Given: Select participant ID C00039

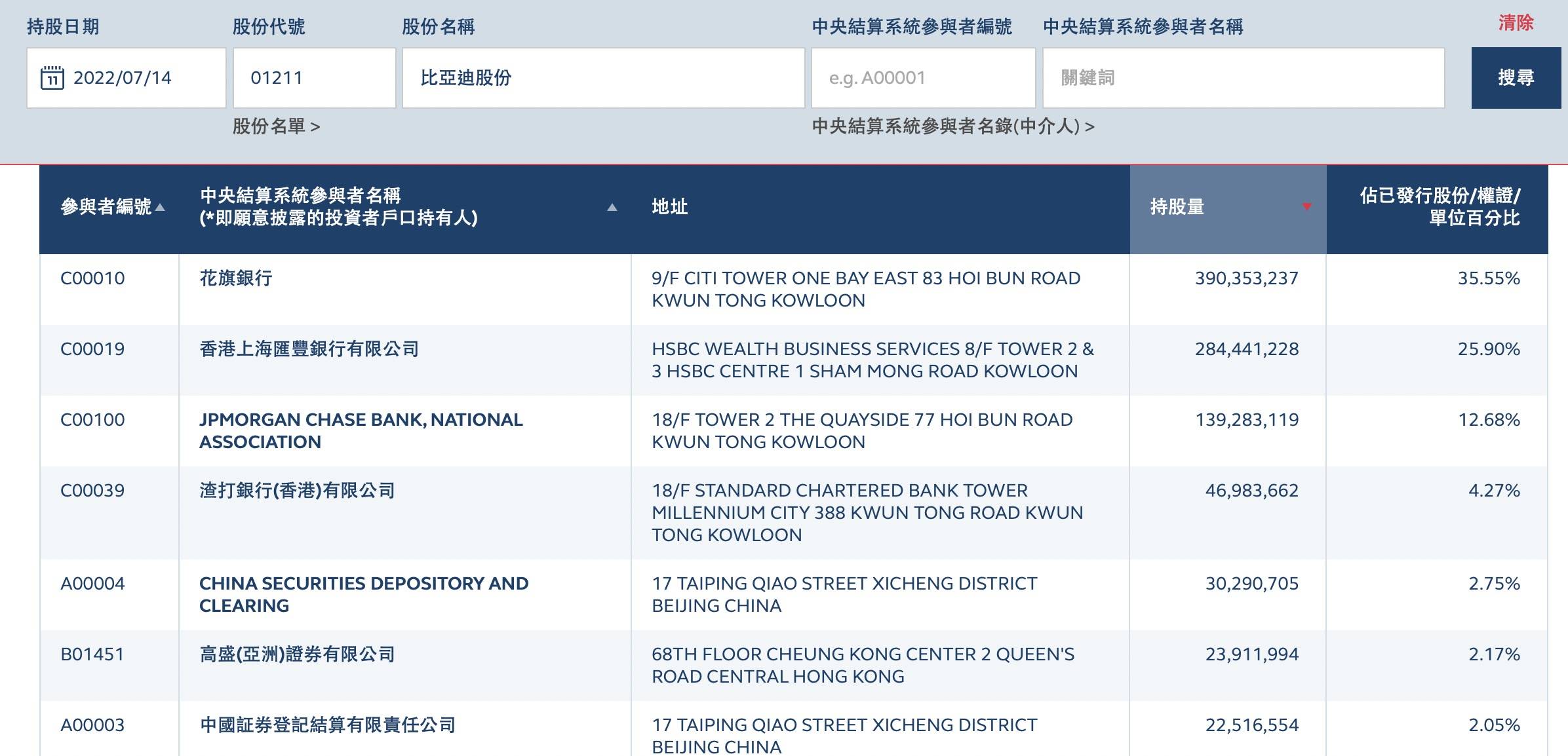Looking at the screenshot, I should [92, 491].
